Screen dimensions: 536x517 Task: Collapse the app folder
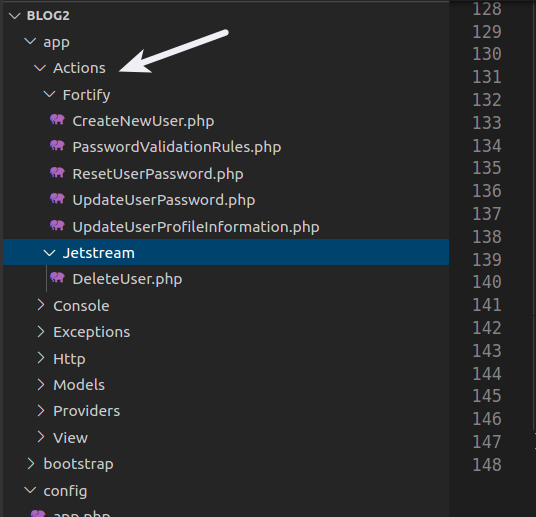coord(30,41)
